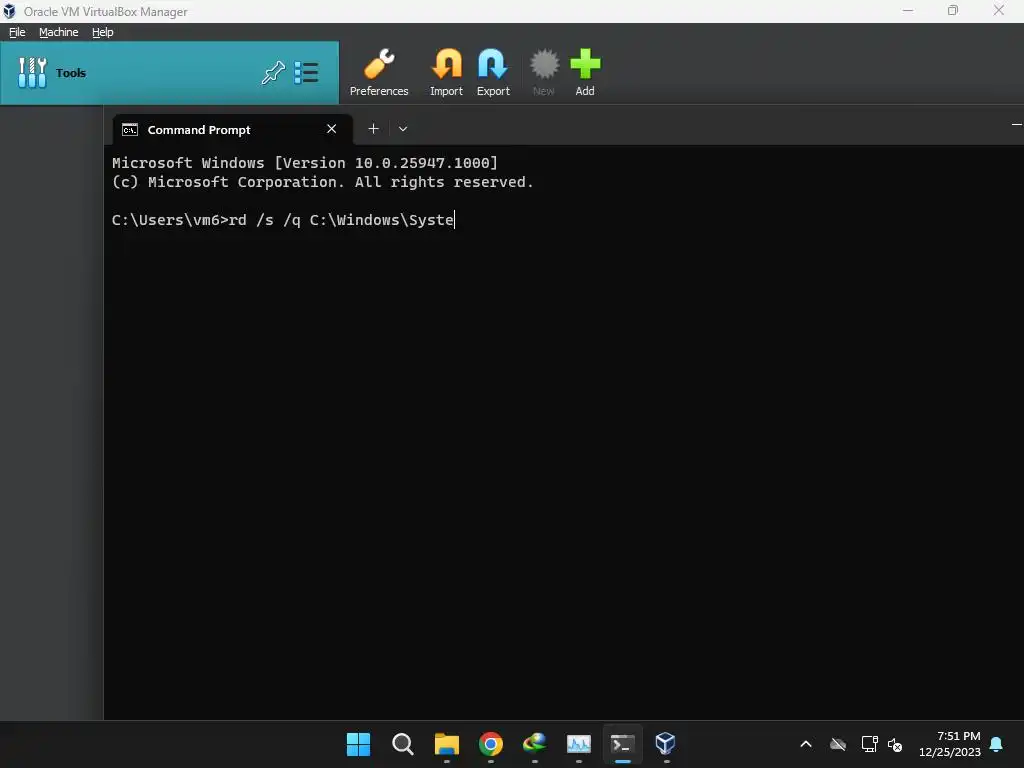The image size is (1024, 768).
Task: Open network status tray icon
Action: [869, 744]
